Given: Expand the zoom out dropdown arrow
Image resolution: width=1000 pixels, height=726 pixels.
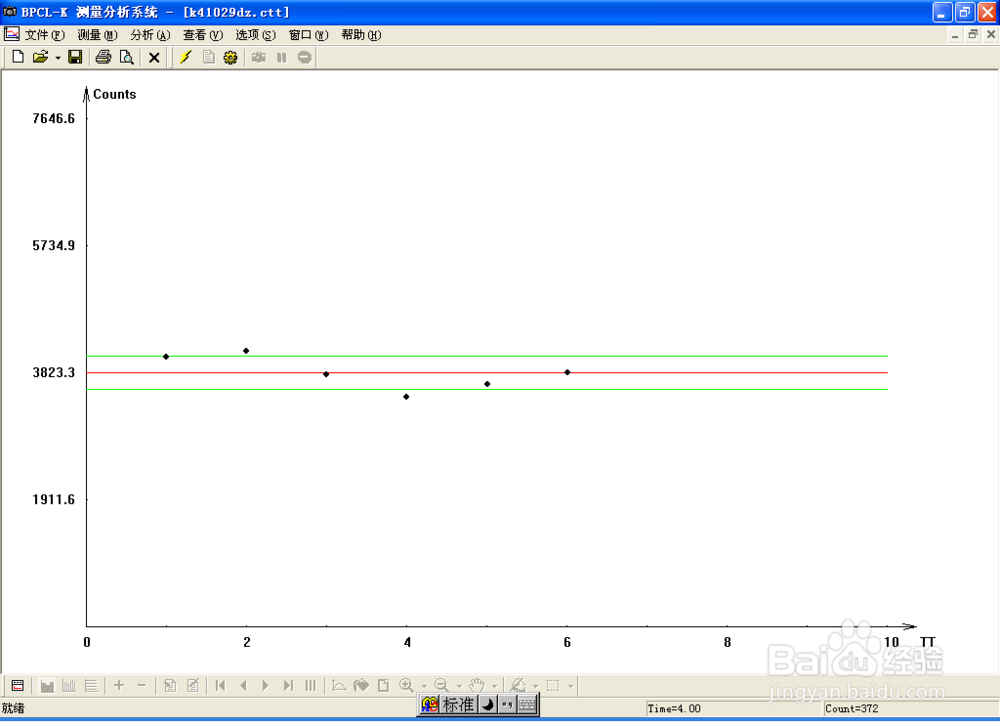Looking at the screenshot, I should pyautogui.click(x=459, y=687).
